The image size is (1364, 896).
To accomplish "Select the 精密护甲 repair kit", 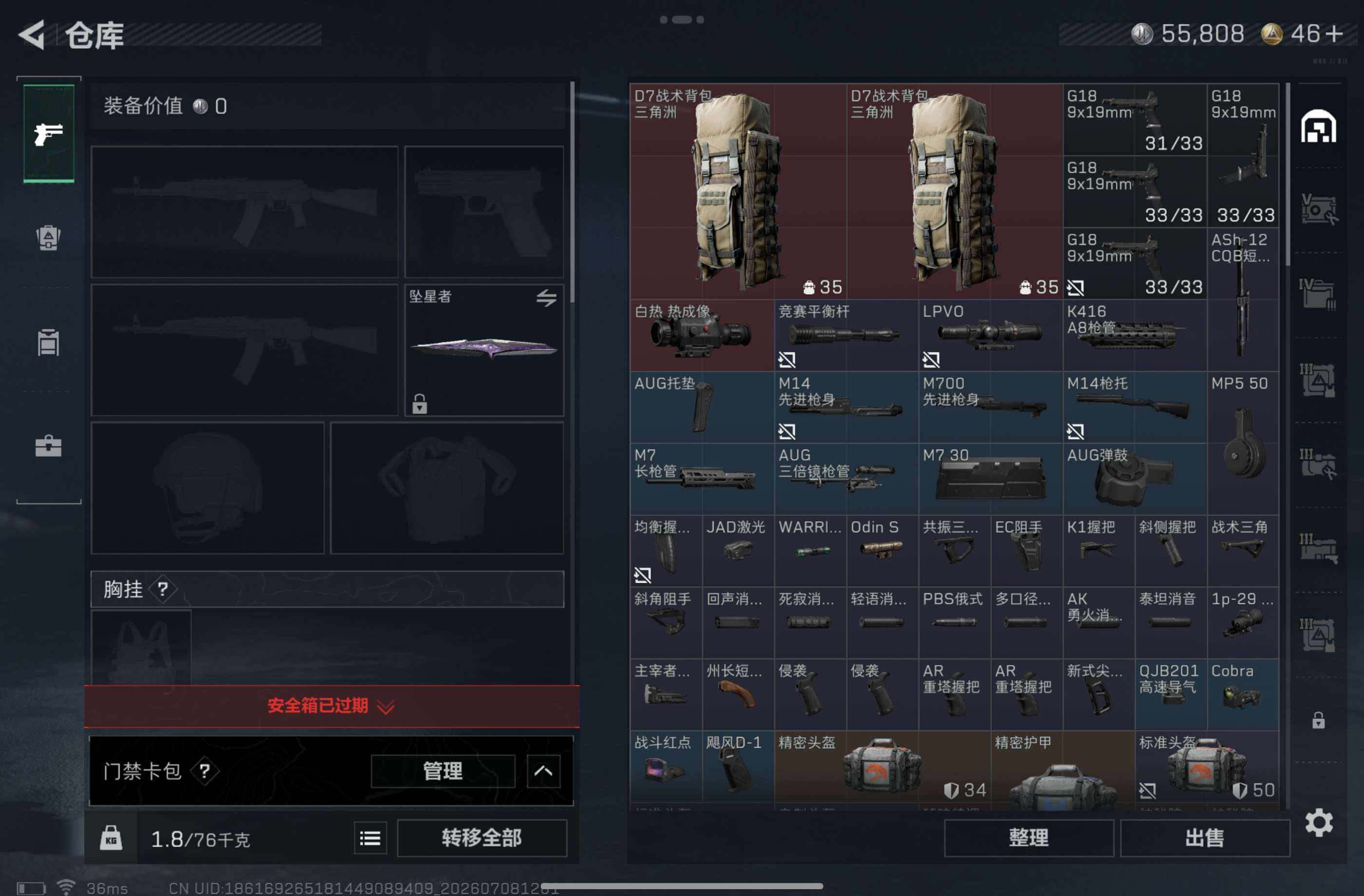I will click(1062, 770).
